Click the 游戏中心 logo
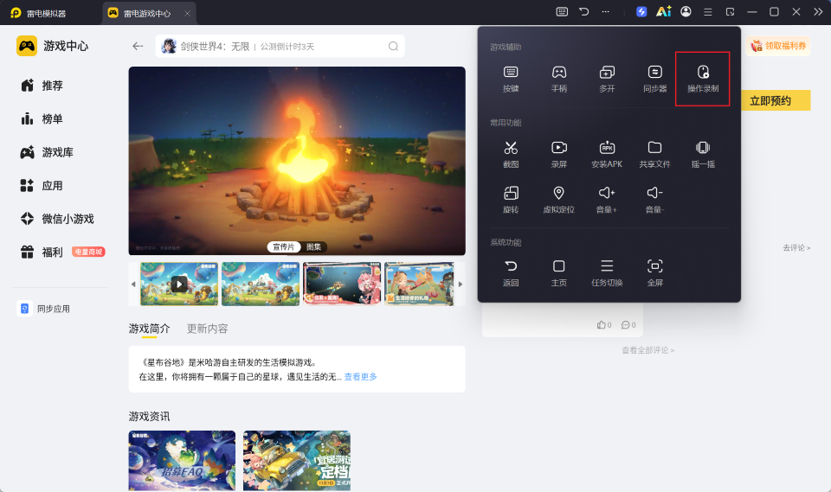831x492 pixels. (x=52, y=46)
